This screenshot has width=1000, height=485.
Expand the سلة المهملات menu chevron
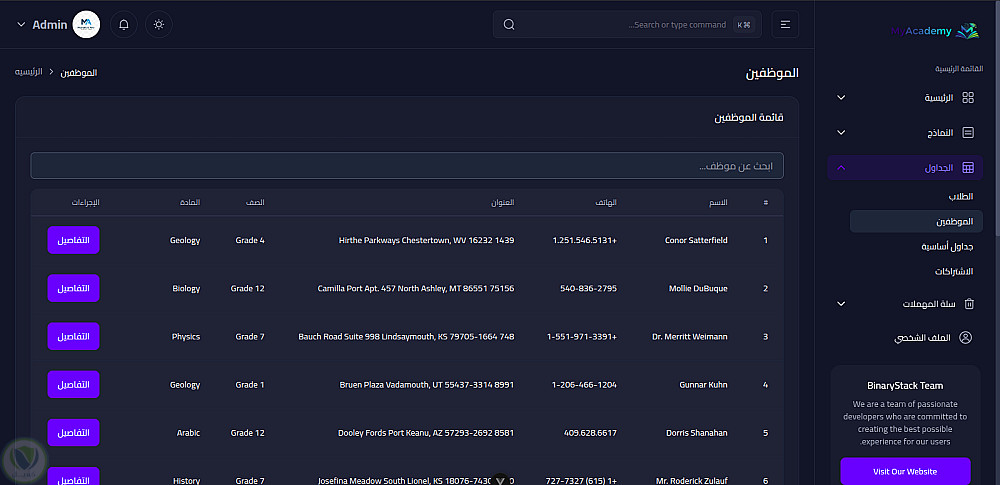click(841, 304)
